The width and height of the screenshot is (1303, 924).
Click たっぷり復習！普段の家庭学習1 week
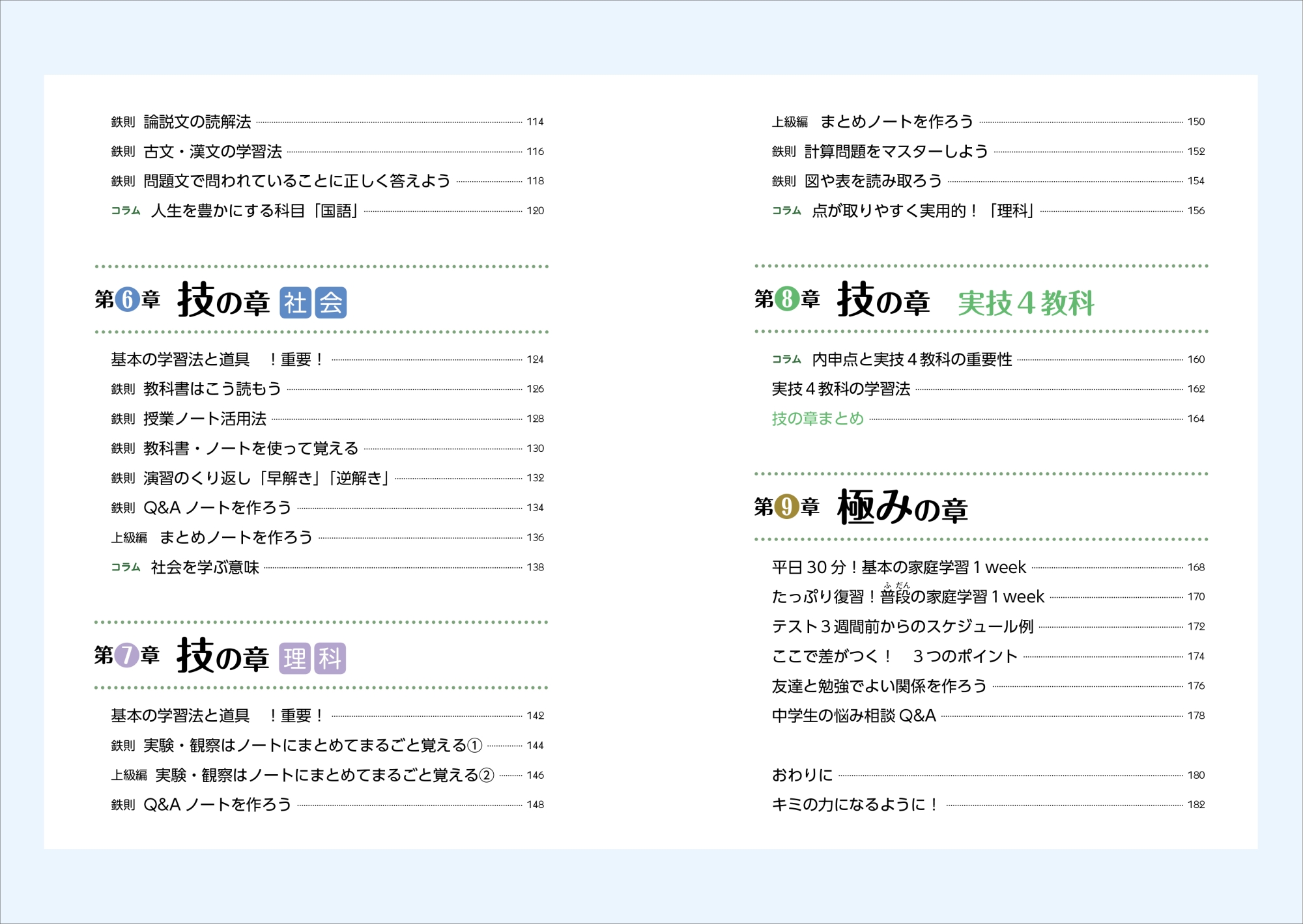click(x=908, y=597)
